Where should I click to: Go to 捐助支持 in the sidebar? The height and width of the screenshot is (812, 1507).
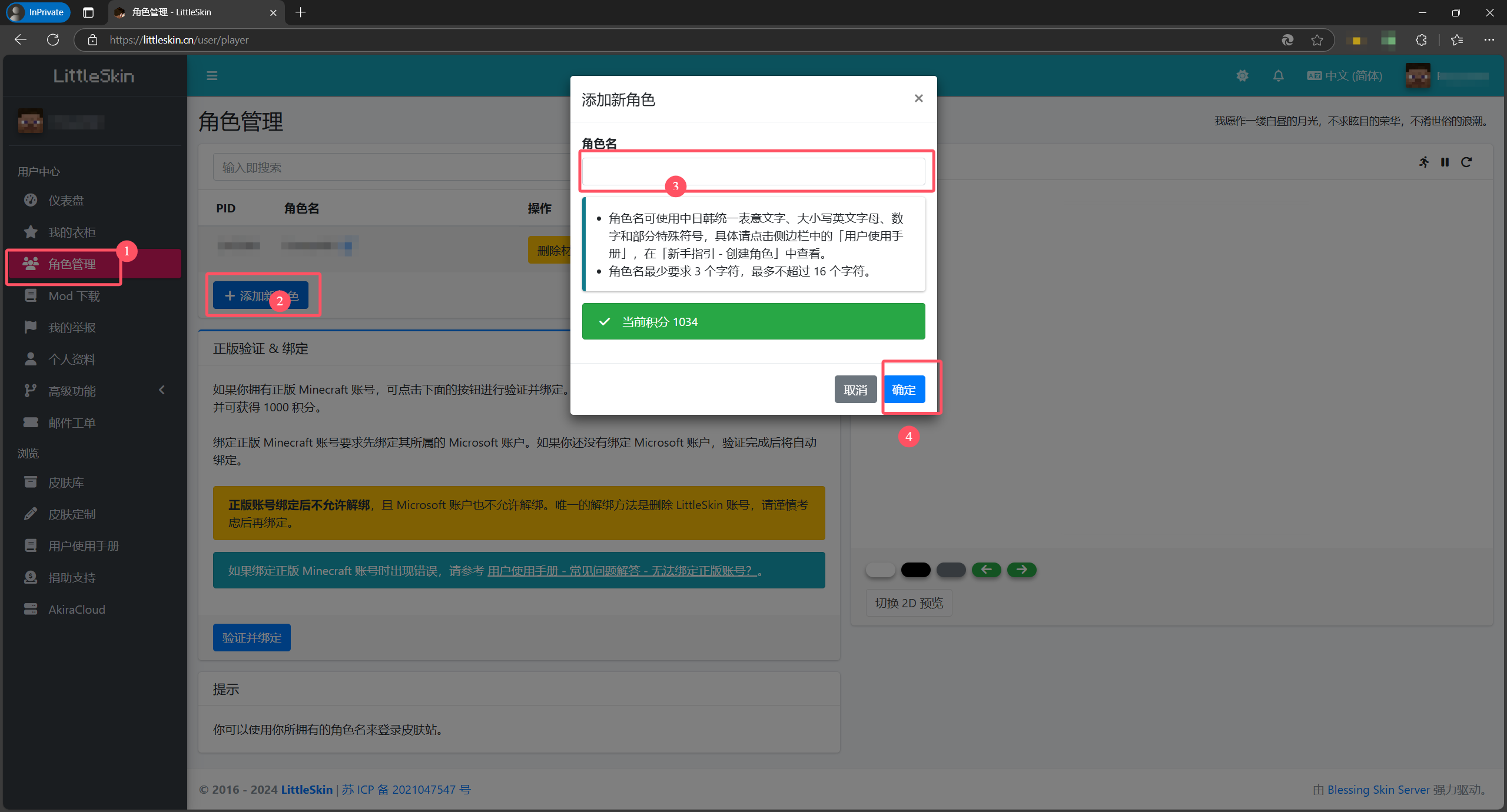tap(71, 577)
